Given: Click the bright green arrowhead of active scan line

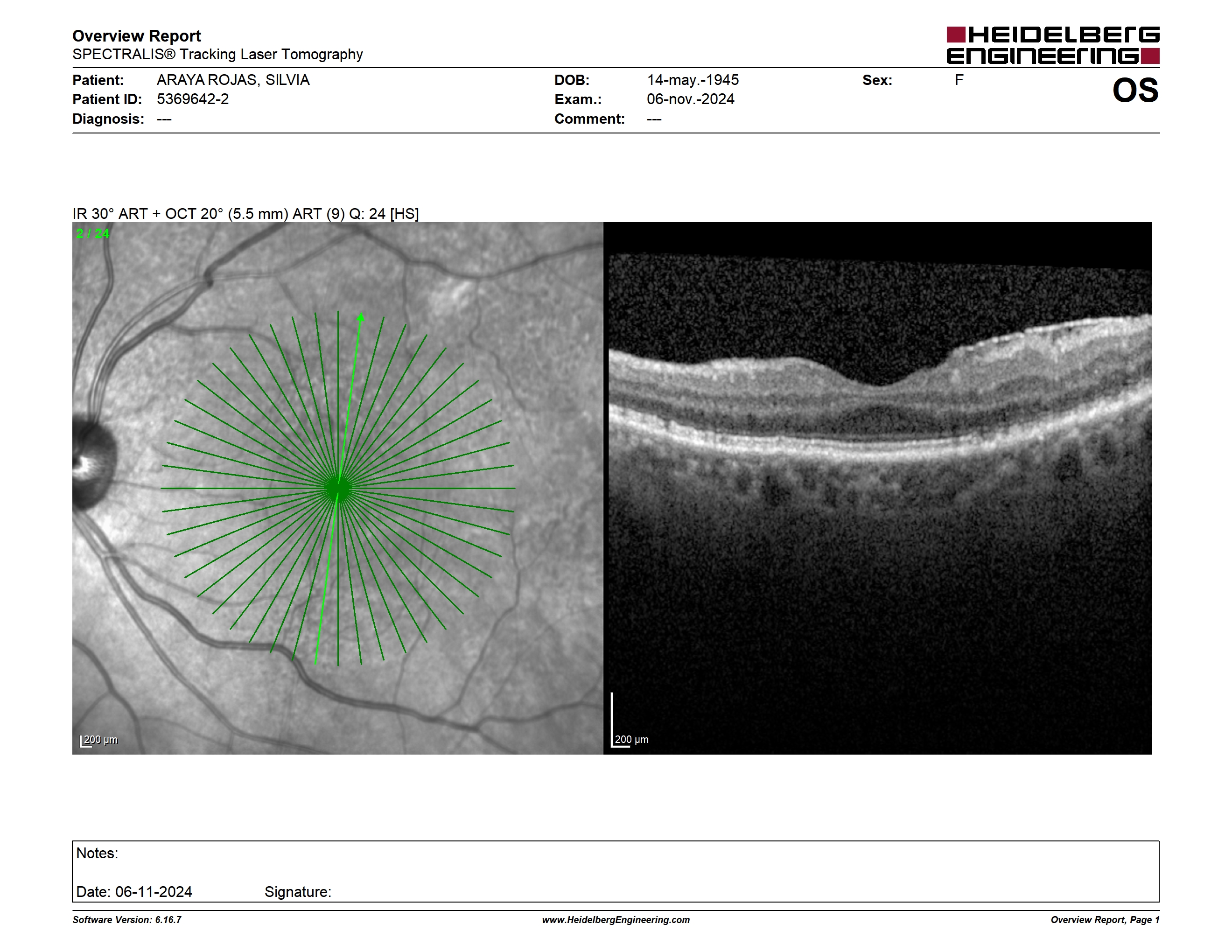Looking at the screenshot, I should pos(360,317).
